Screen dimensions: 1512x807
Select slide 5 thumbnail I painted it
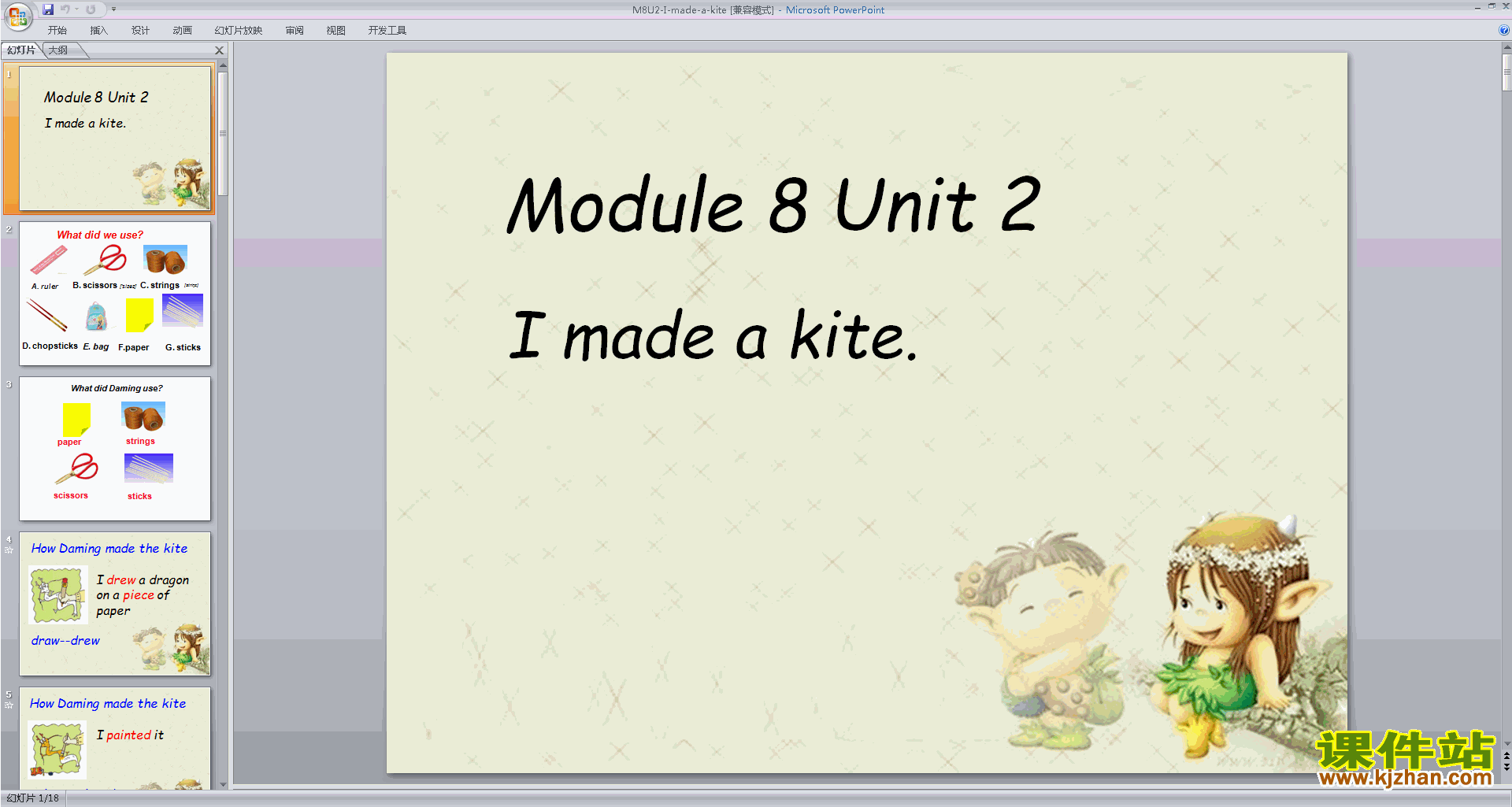coord(115,738)
